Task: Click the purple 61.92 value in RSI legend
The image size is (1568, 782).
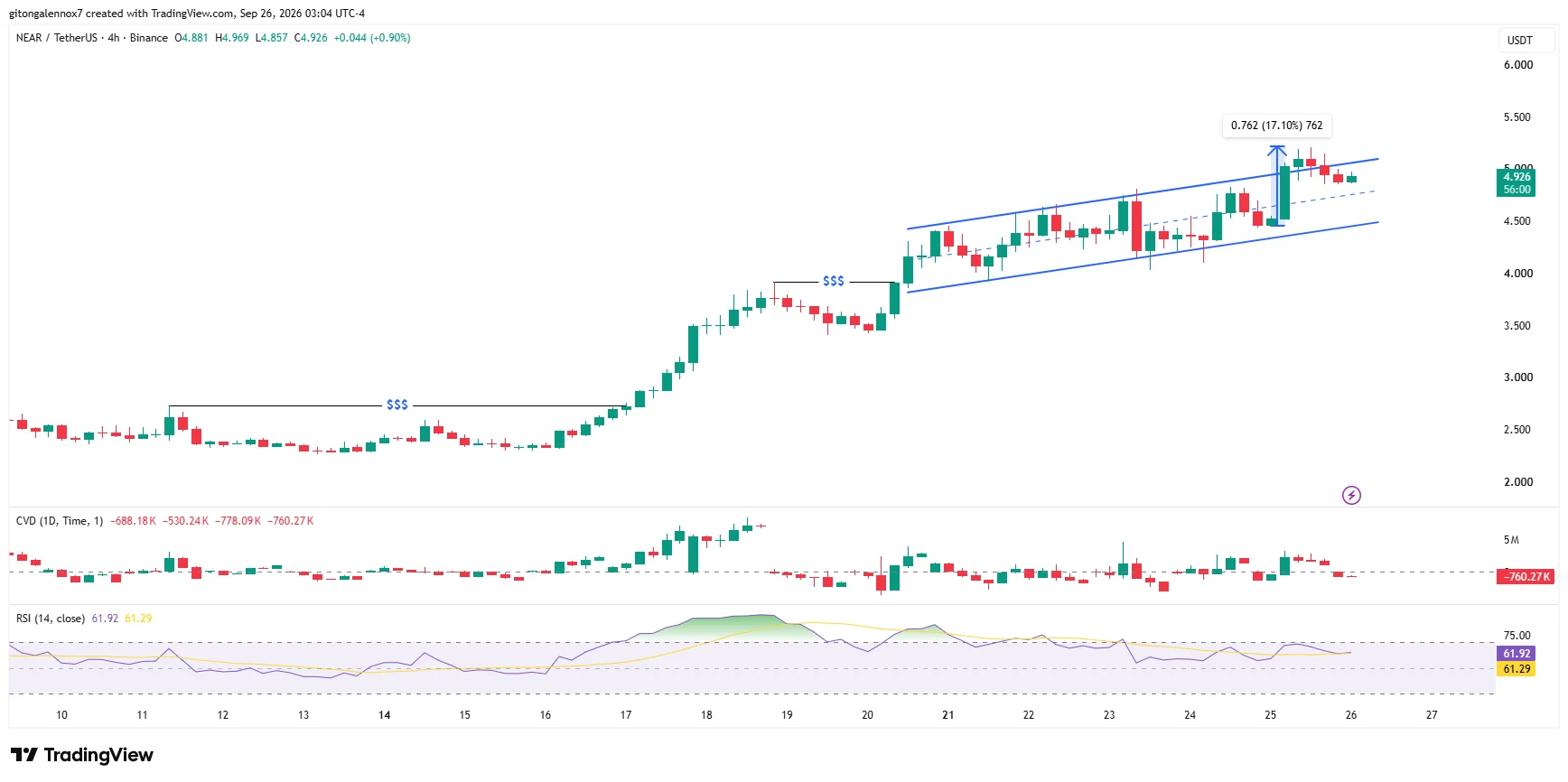Action: (105, 619)
